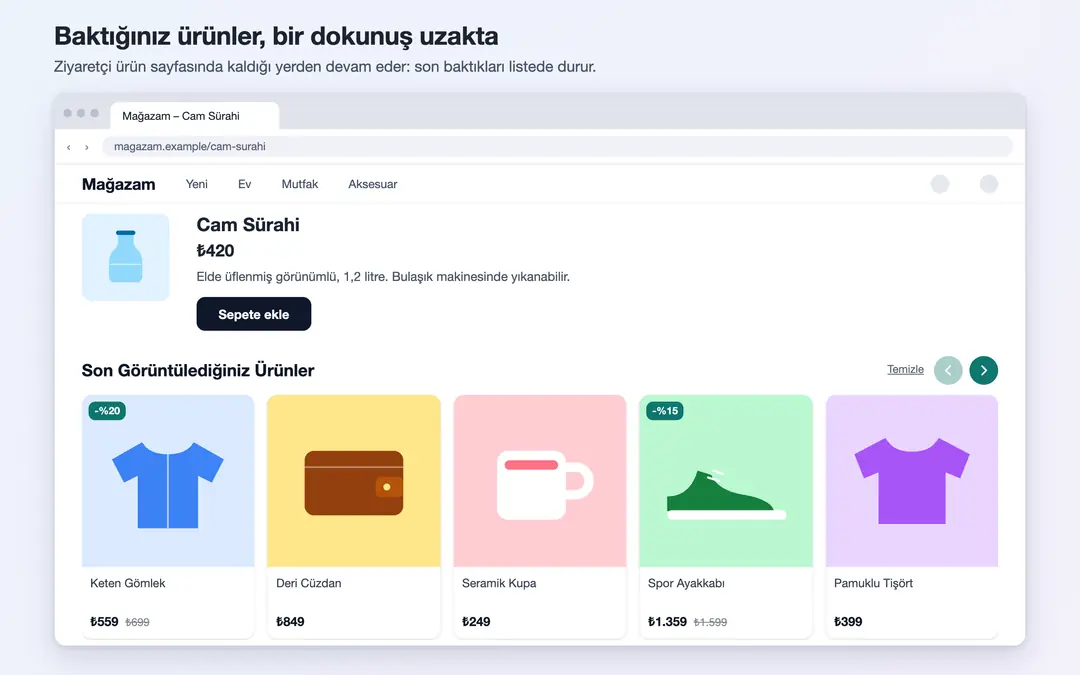Show next recently viewed products
1080x675 pixels.
pyautogui.click(x=984, y=370)
